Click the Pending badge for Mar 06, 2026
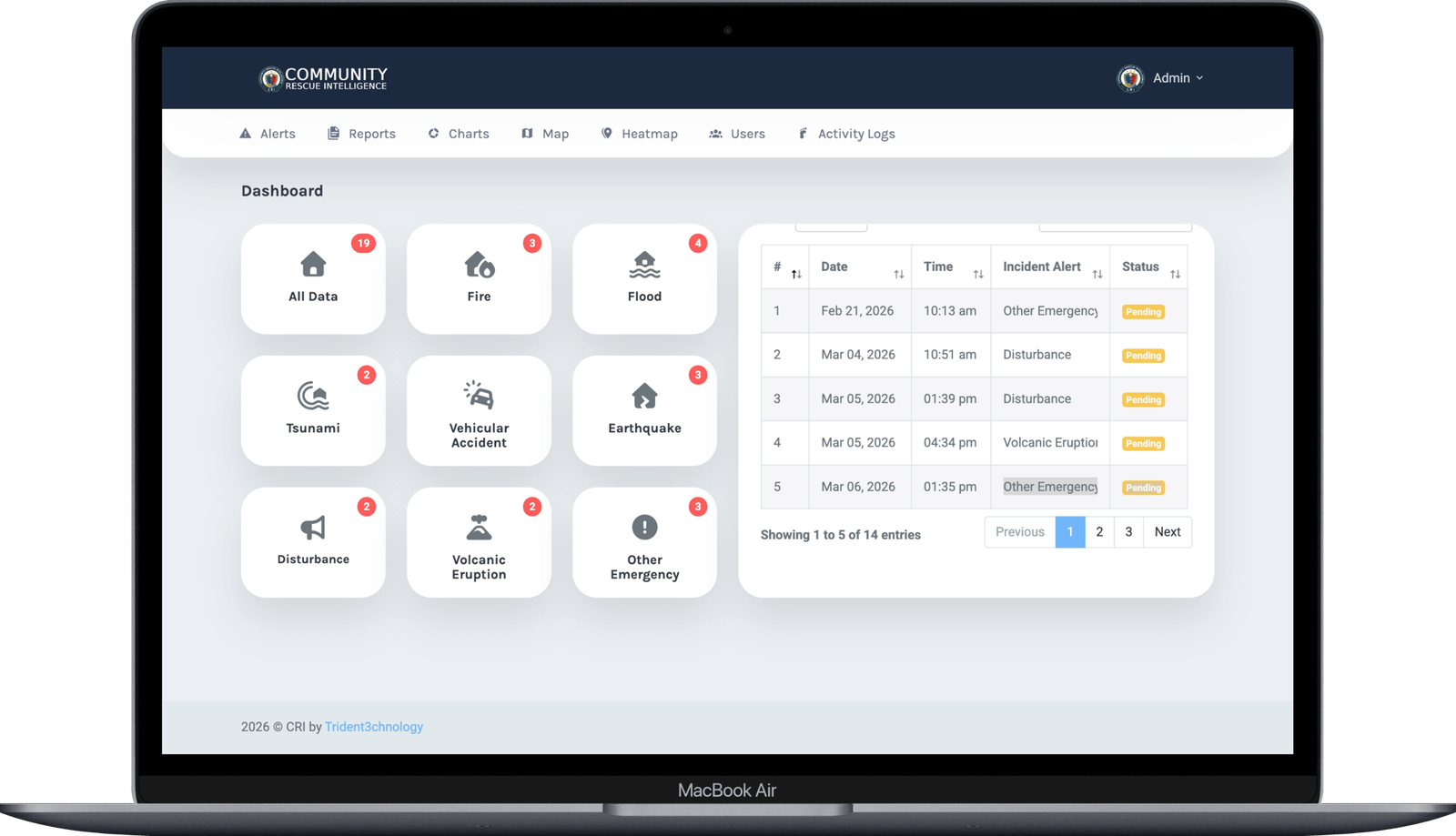Screen dimensions: 1456x836 click(x=1143, y=488)
